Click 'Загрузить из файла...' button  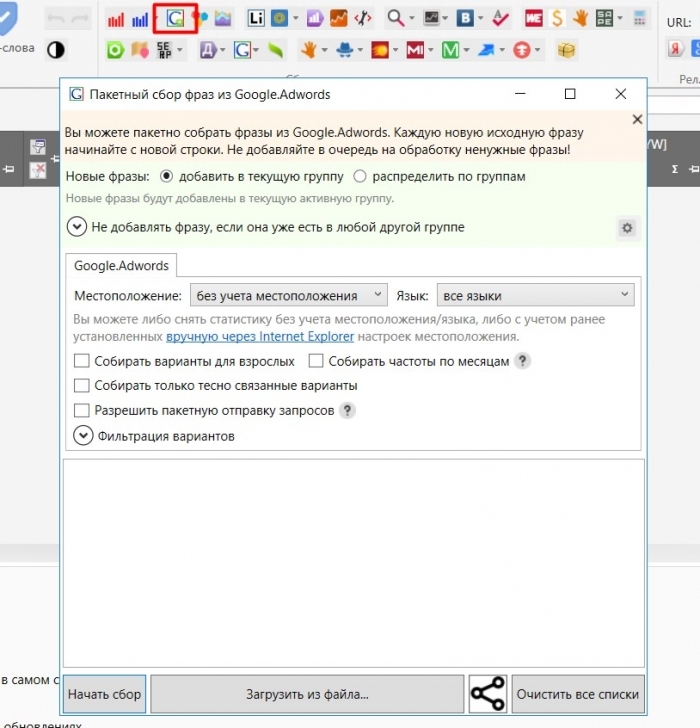[307, 694]
